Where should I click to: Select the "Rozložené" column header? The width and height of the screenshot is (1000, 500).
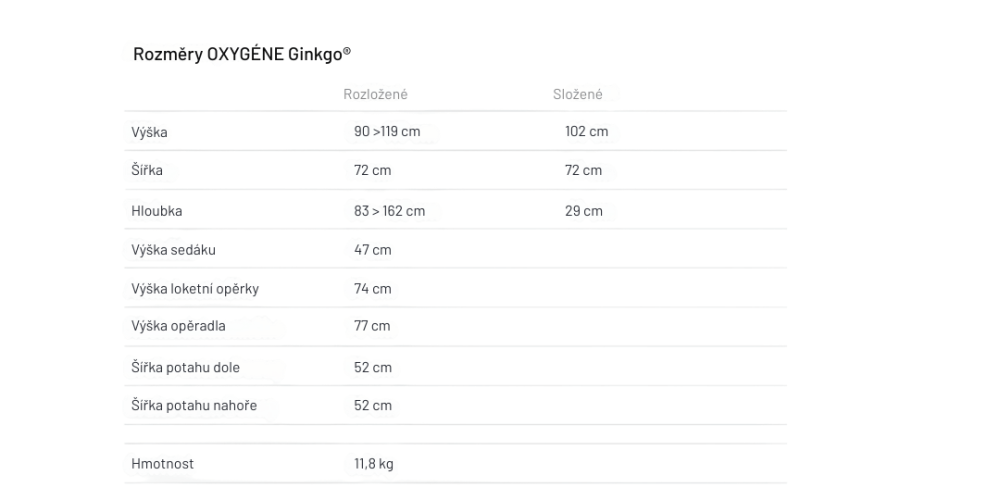[x=375, y=94]
